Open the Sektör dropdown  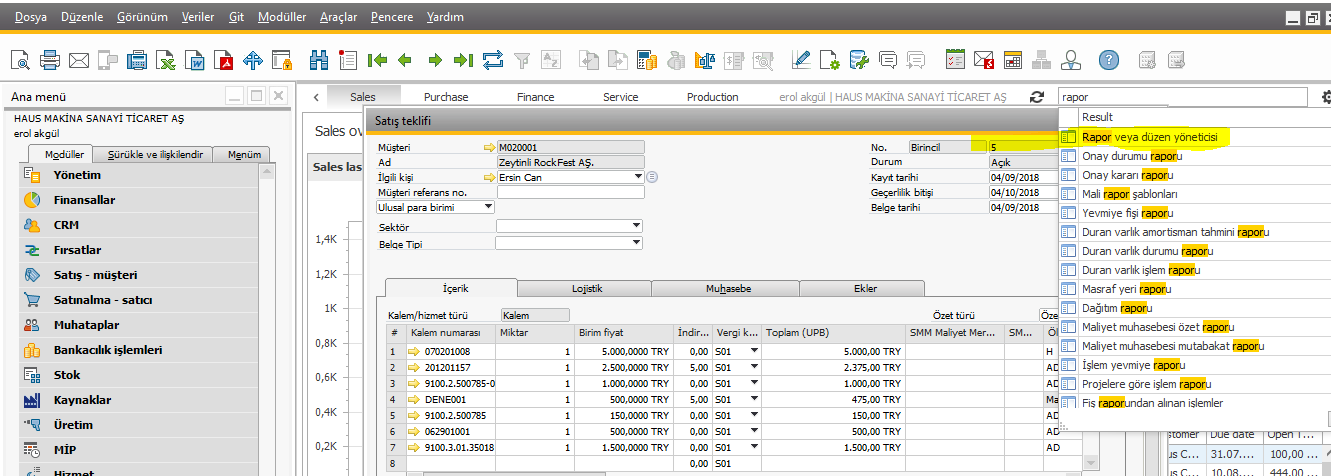636,226
